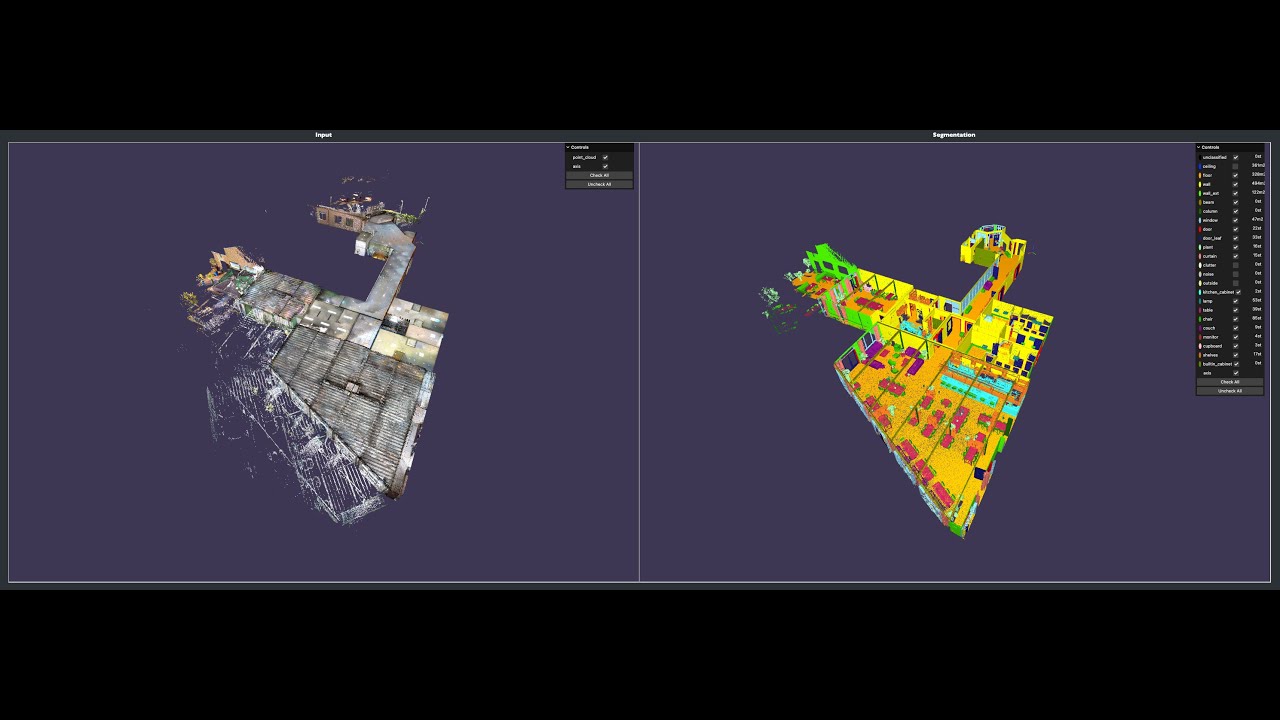Enable the noise class checkbox
The height and width of the screenshot is (720, 1280).
1235,274
